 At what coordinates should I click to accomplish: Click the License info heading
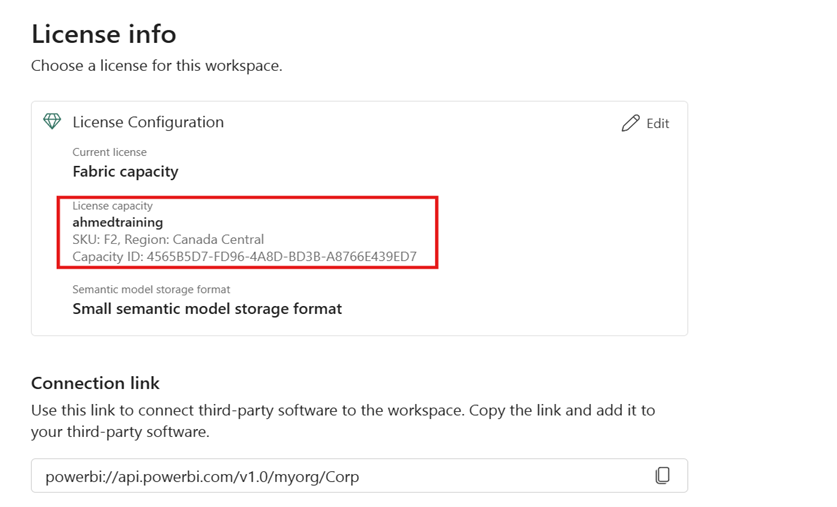tap(104, 34)
